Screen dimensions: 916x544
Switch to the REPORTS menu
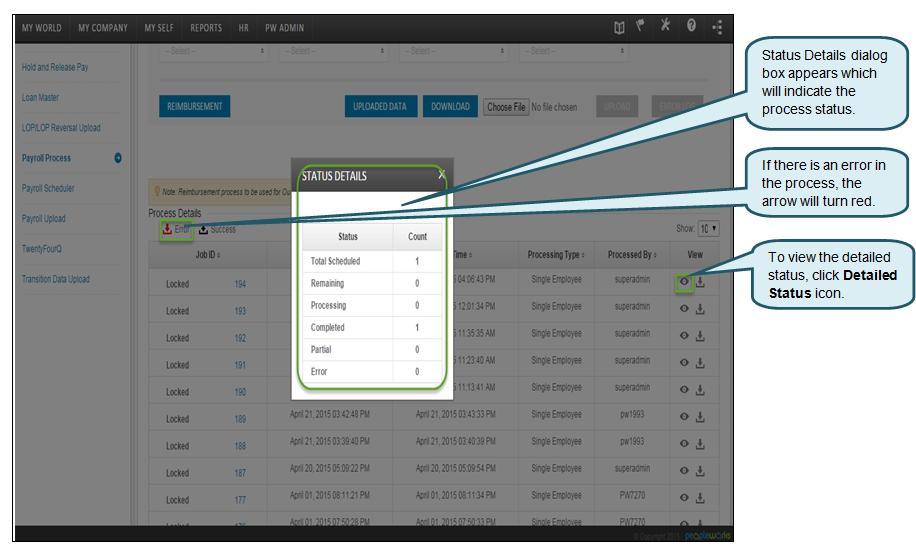click(x=206, y=28)
